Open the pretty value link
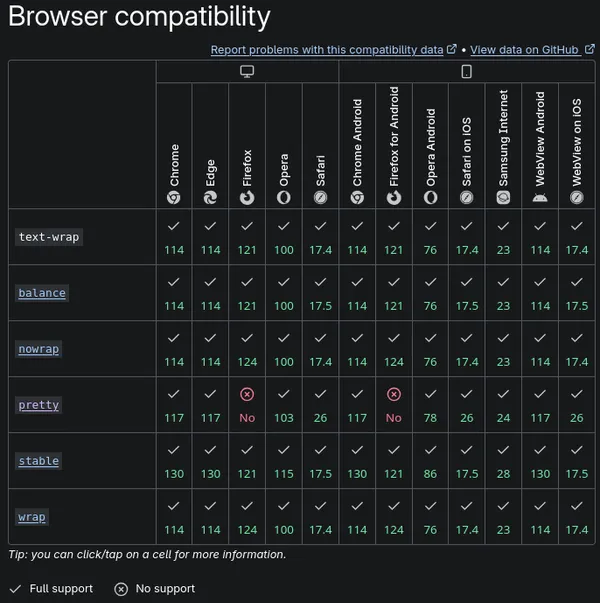Image resolution: width=600 pixels, height=603 pixels. (x=38, y=405)
